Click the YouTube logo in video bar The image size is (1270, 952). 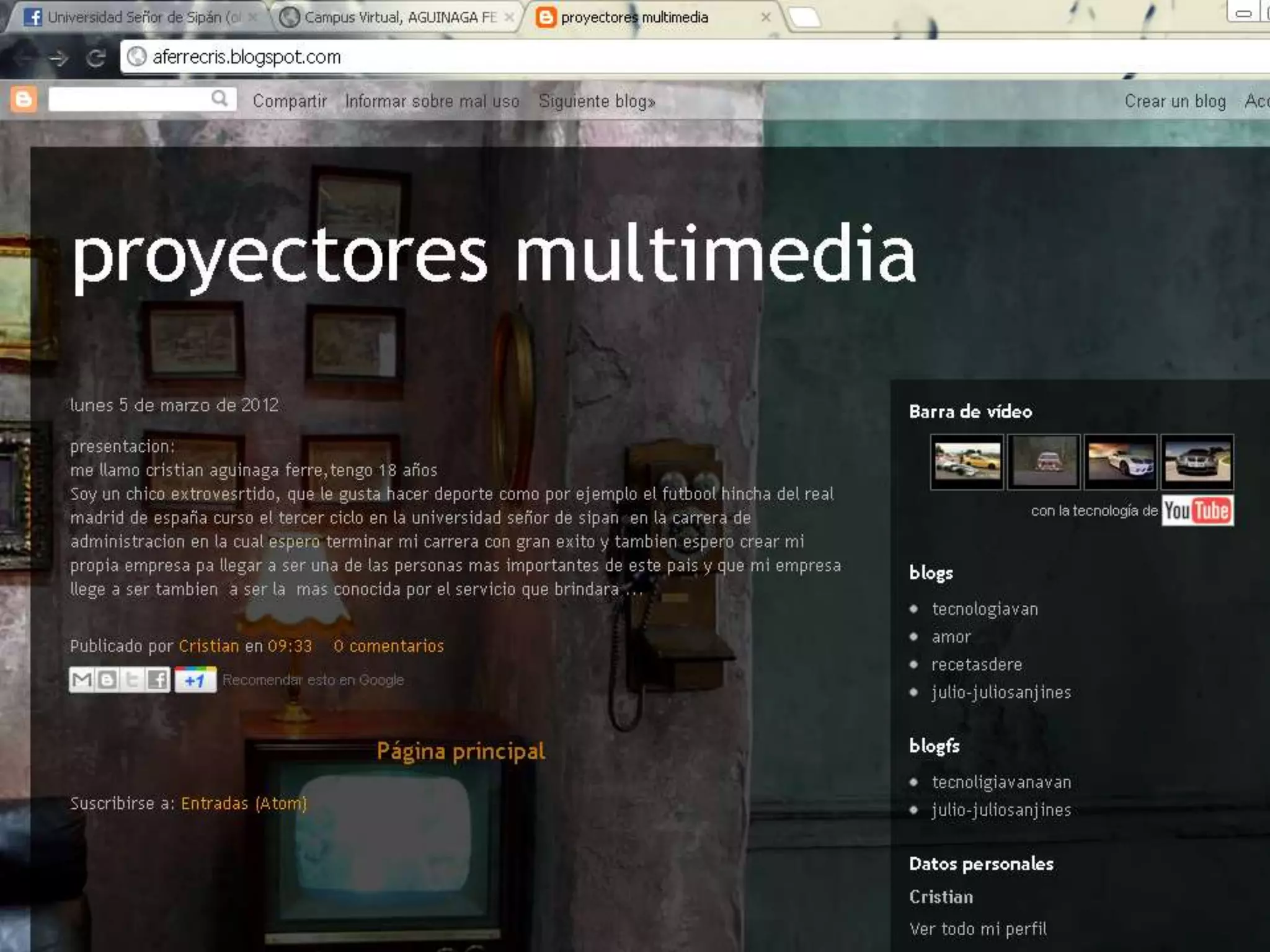pos(1197,511)
